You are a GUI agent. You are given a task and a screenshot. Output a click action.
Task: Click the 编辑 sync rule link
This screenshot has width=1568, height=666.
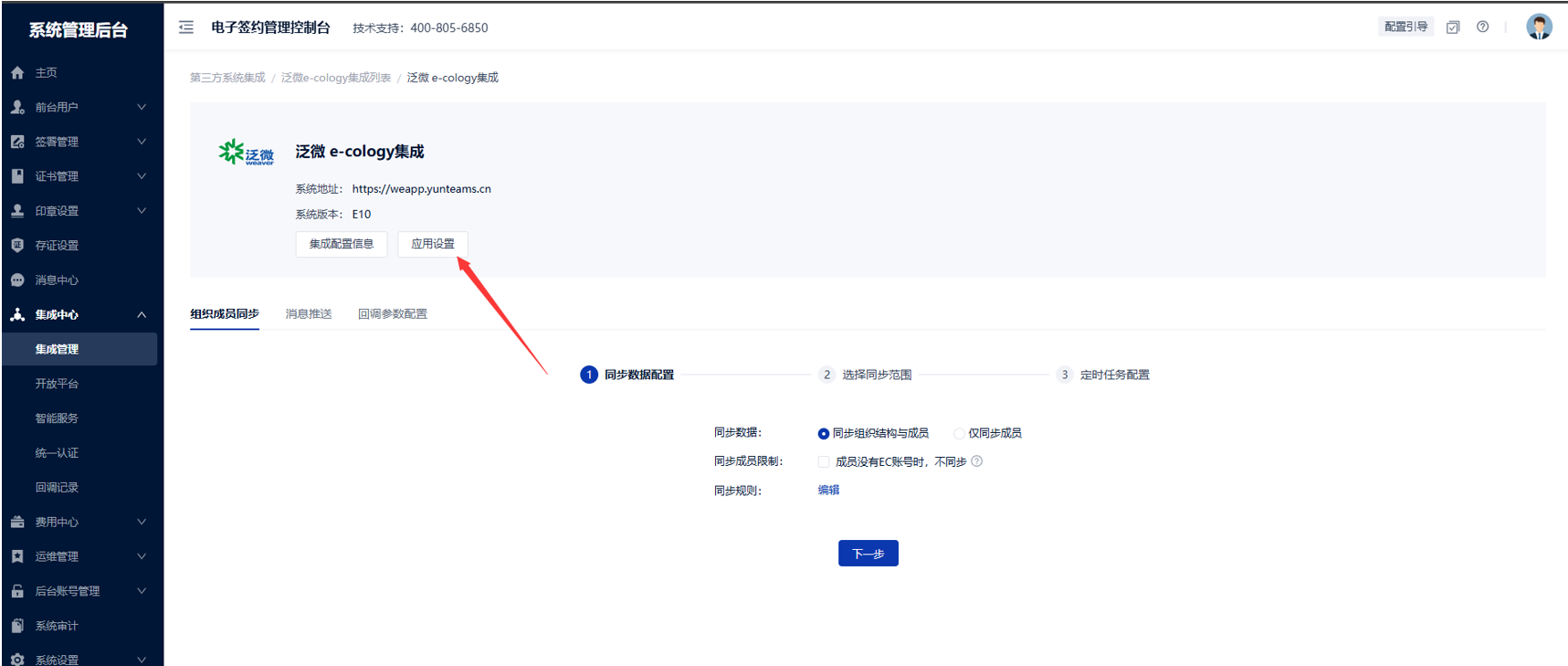[828, 490]
